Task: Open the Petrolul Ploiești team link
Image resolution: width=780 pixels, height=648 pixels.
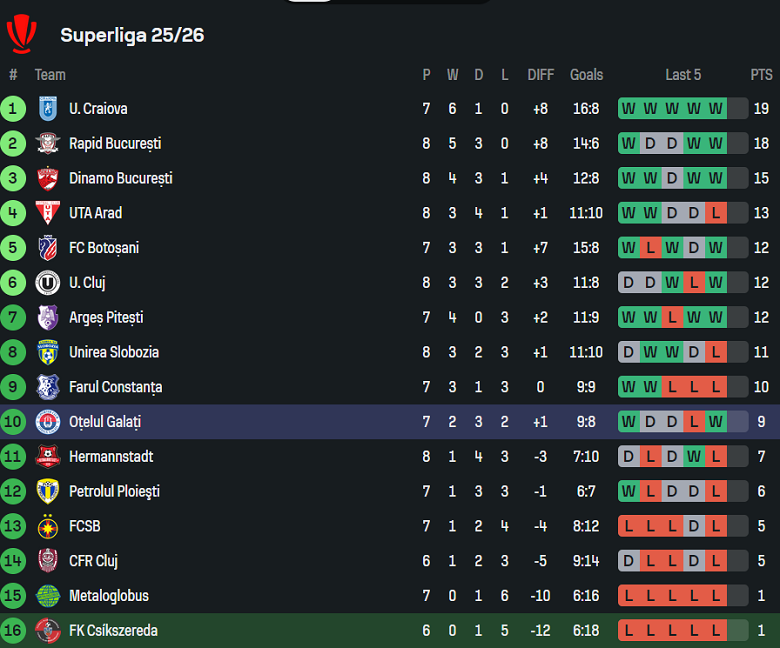Action: coord(114,492)
